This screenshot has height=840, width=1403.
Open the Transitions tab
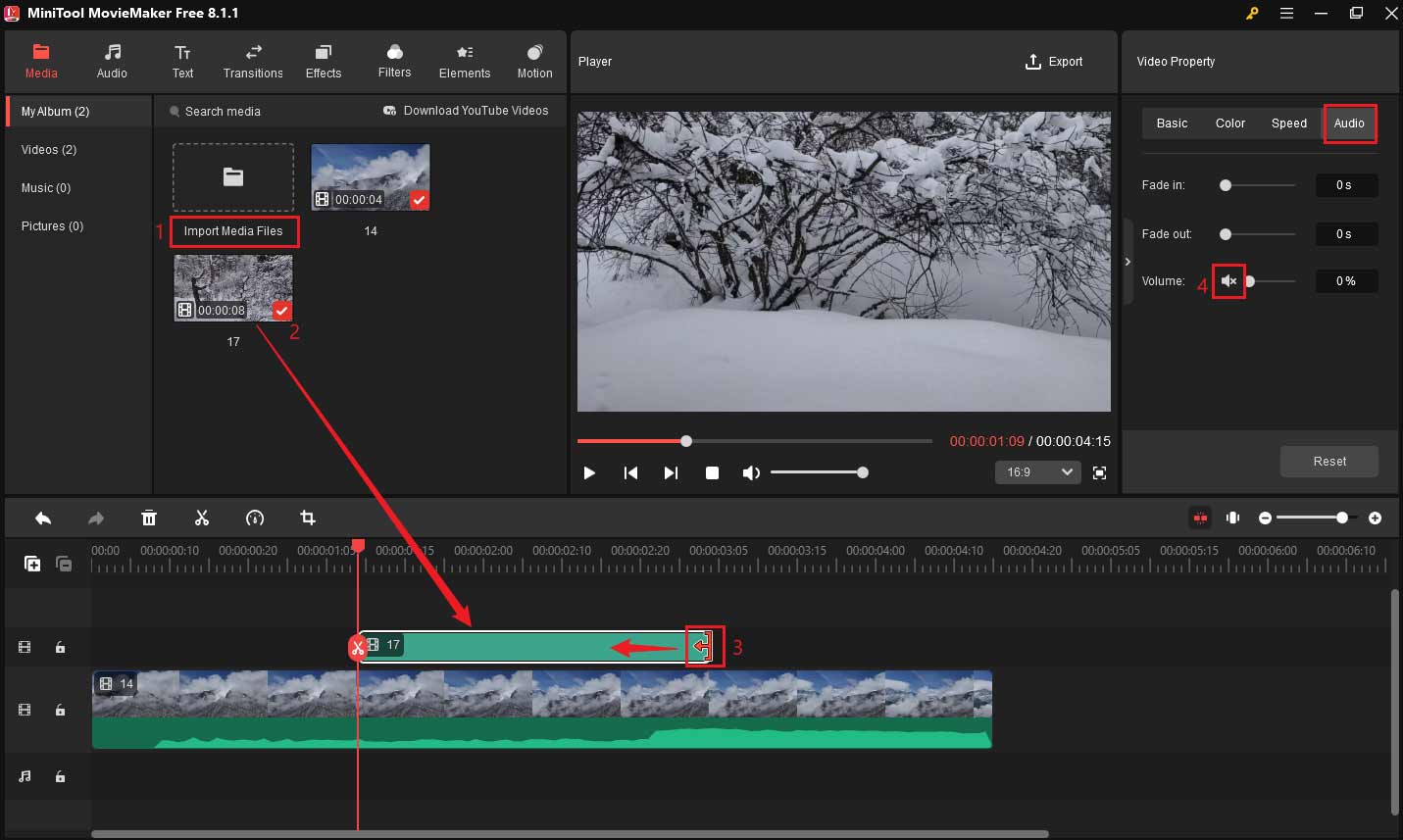coord(253,61)
